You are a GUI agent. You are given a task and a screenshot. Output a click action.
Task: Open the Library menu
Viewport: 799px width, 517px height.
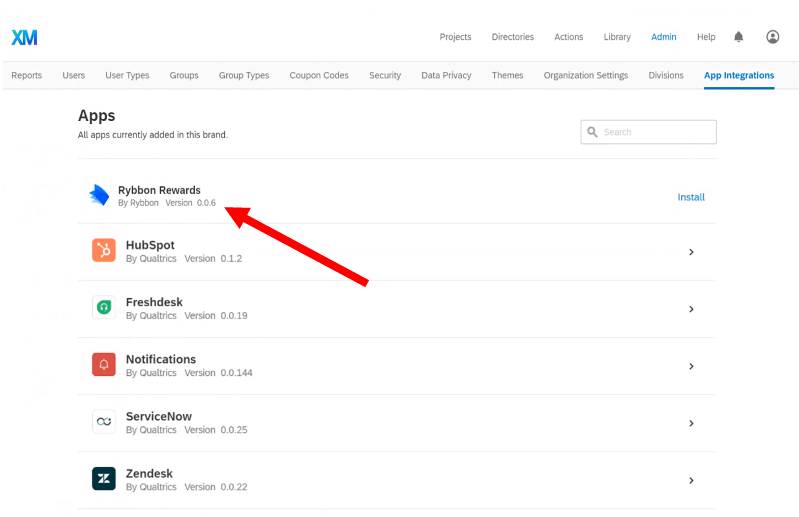click(617, 37)
